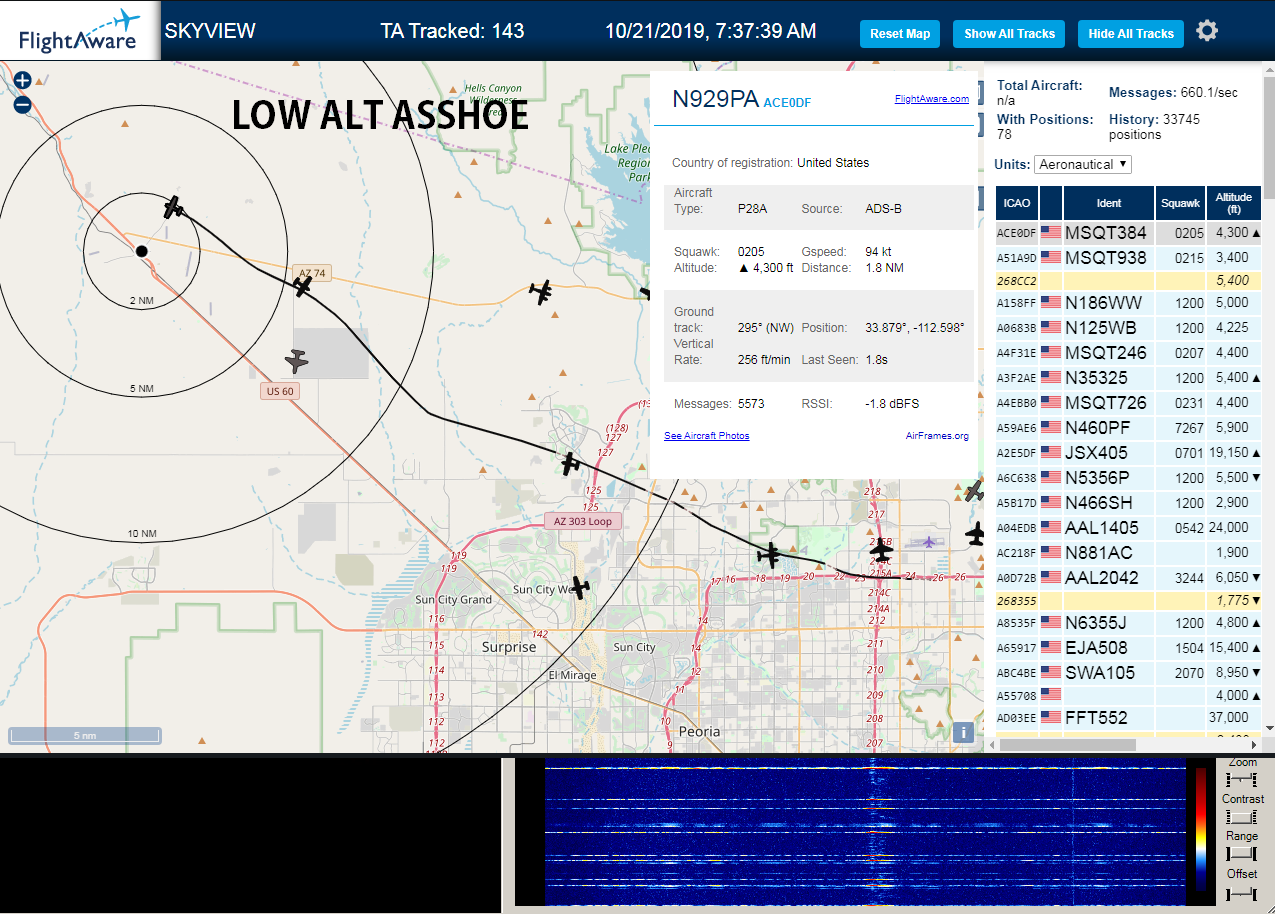The width and height of the screenshot is (1275, 915).
Task: Adjust the waterfall Zoom slider
Action: [x=1241, y=779]
